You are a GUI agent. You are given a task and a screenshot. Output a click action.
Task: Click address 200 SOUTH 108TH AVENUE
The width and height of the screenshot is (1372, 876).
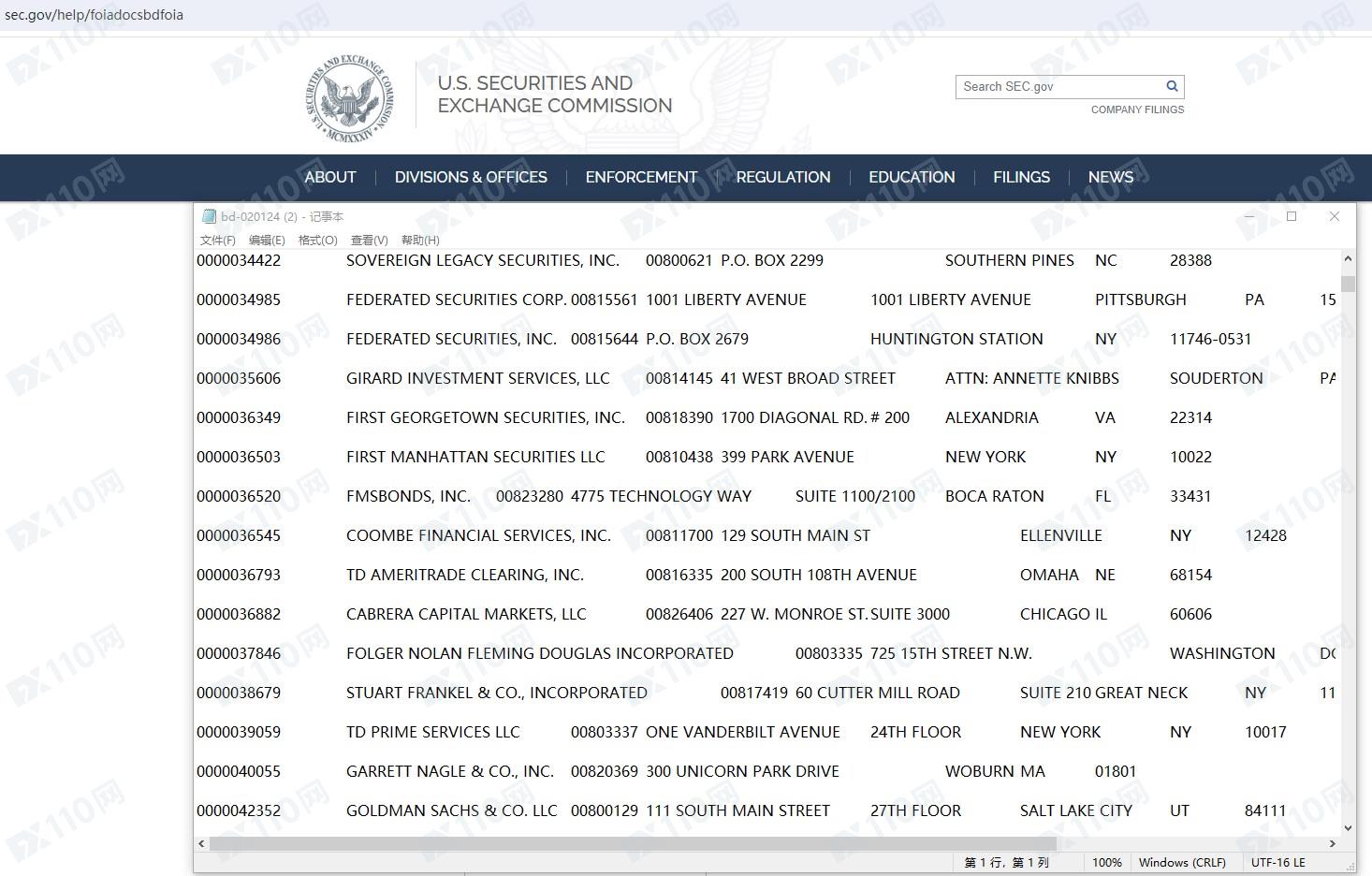click(x=819, y=575)
